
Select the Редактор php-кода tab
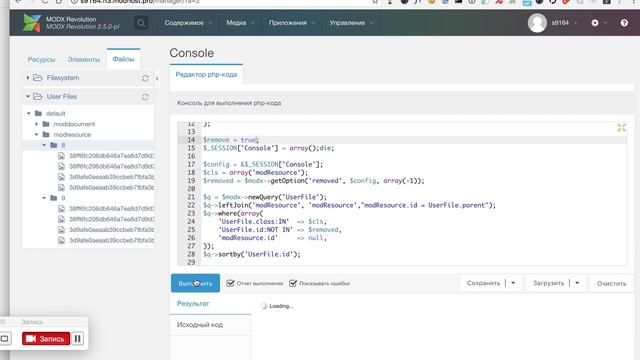point(206,74)
